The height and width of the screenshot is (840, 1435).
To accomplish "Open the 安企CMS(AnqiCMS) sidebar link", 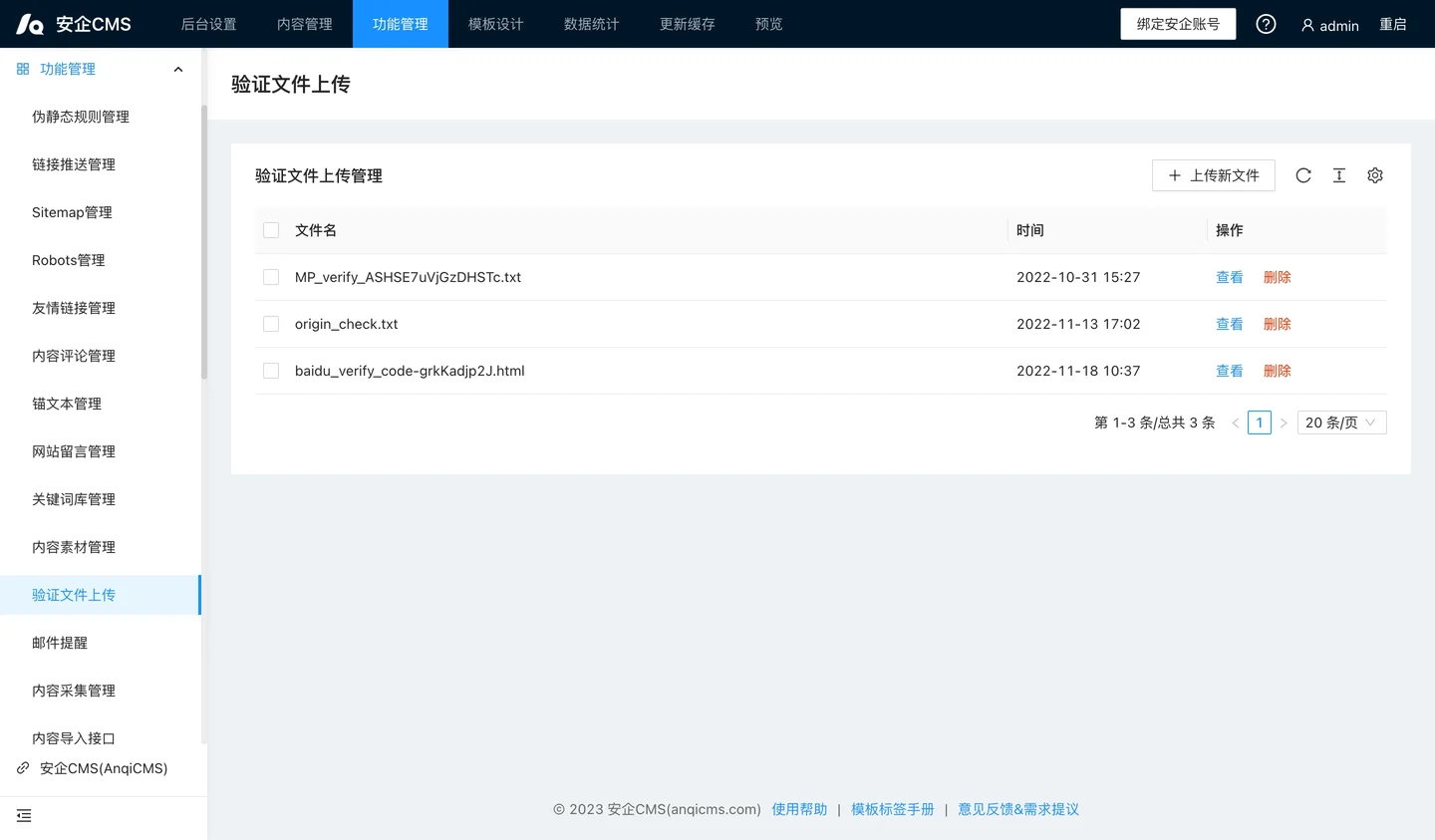I will (x=104, y=768).
